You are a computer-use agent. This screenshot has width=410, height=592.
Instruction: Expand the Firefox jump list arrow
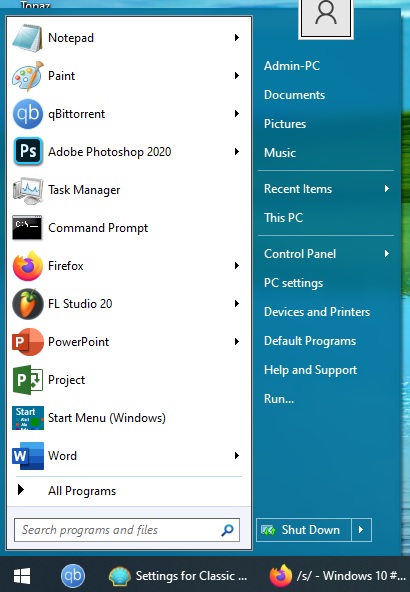[237, 266]
